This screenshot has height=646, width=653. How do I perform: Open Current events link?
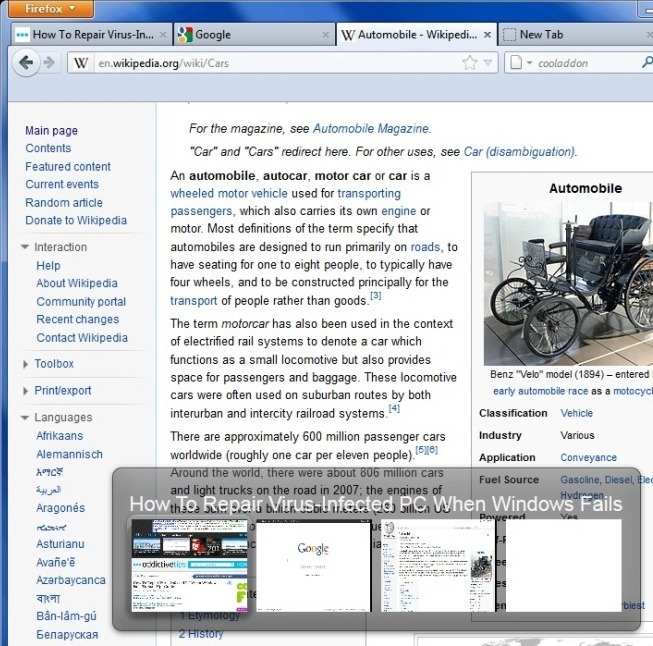(x=62, y=184)
